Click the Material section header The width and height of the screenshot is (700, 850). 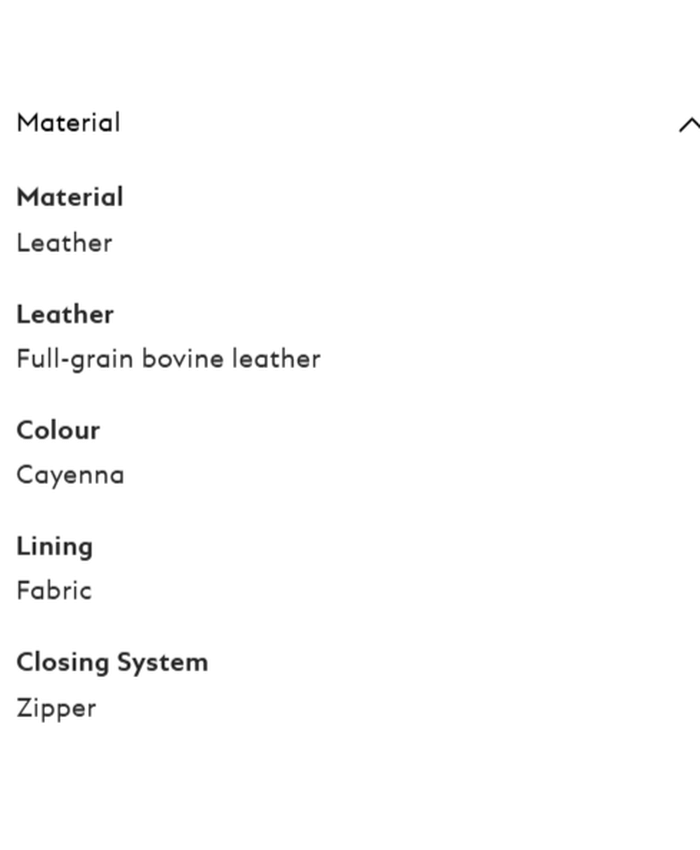pos(68,123)
